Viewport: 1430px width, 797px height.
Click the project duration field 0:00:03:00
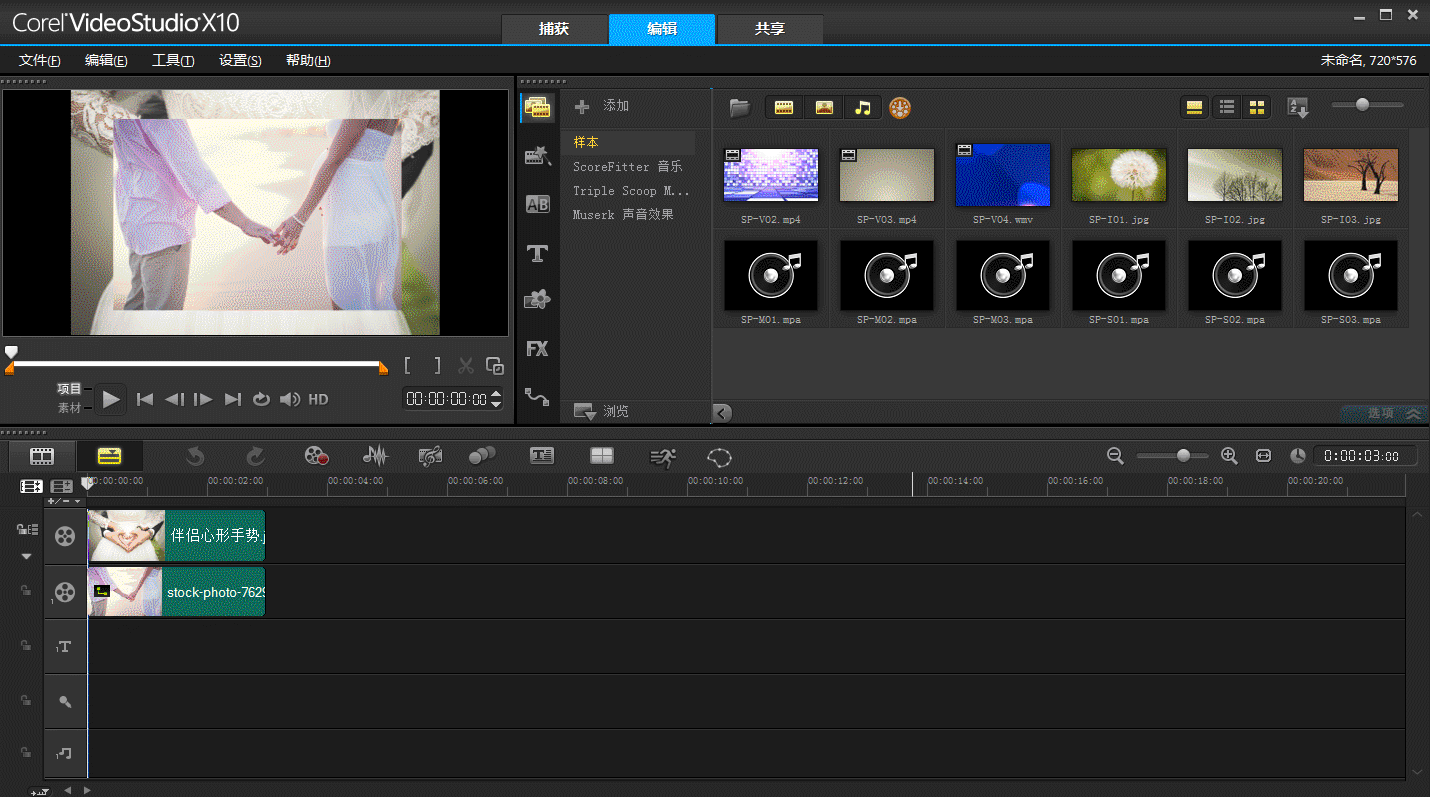1365,456
